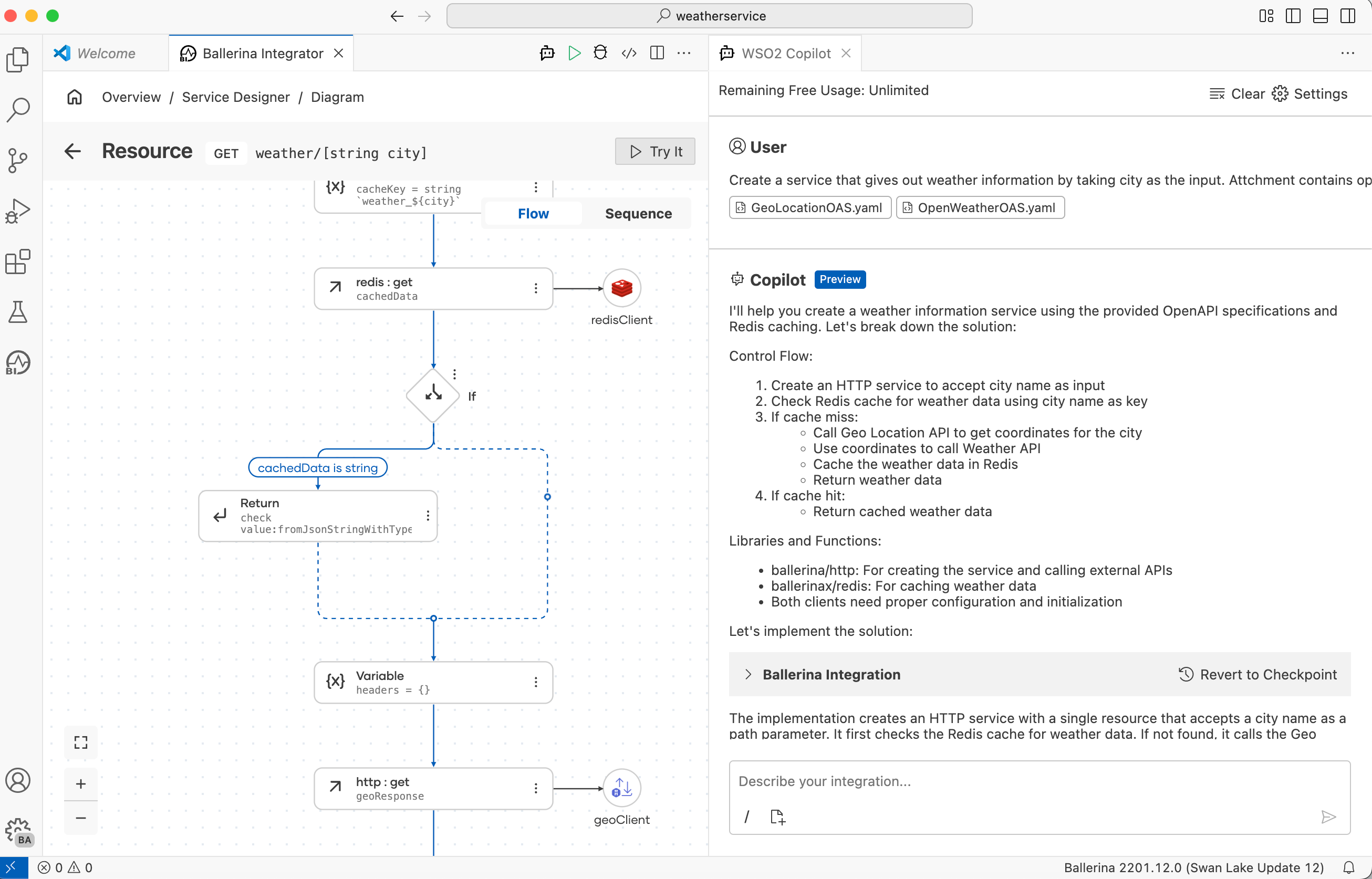Click the geoClient connection icon

[x=622, y=788]
